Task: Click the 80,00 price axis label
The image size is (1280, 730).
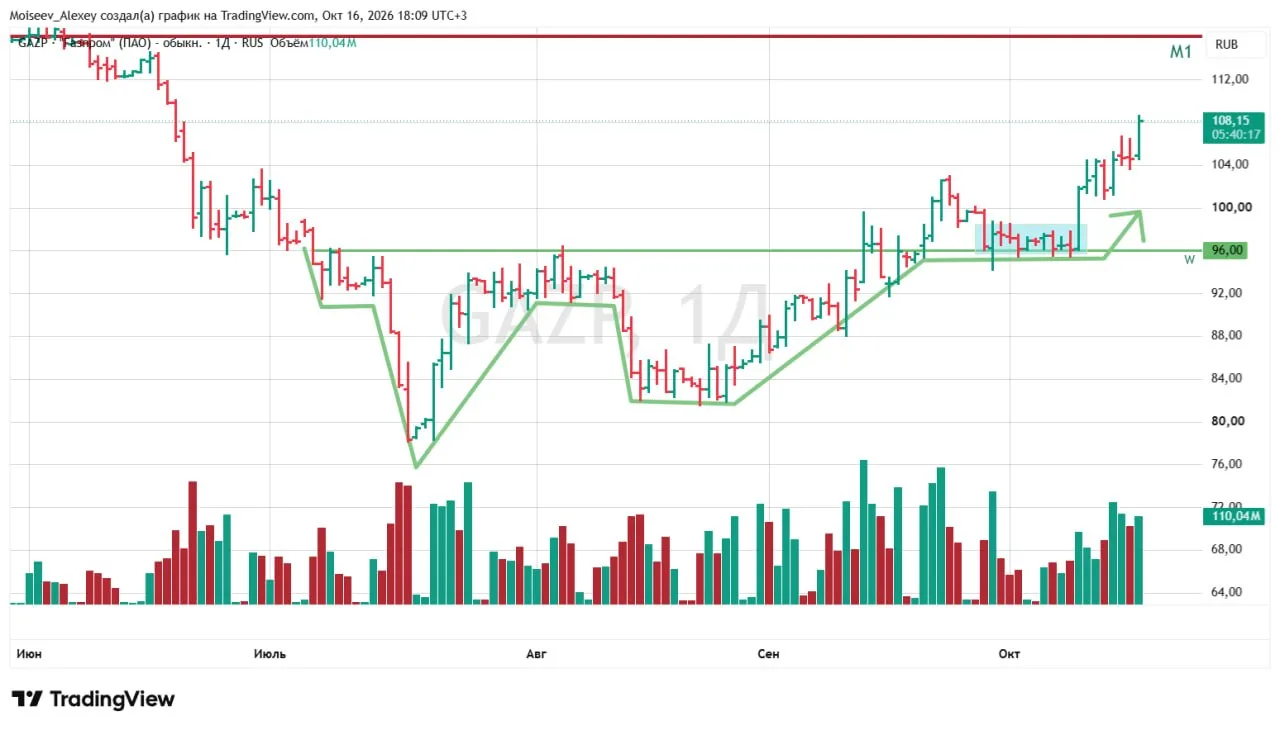Action: tap(1230, 421)
